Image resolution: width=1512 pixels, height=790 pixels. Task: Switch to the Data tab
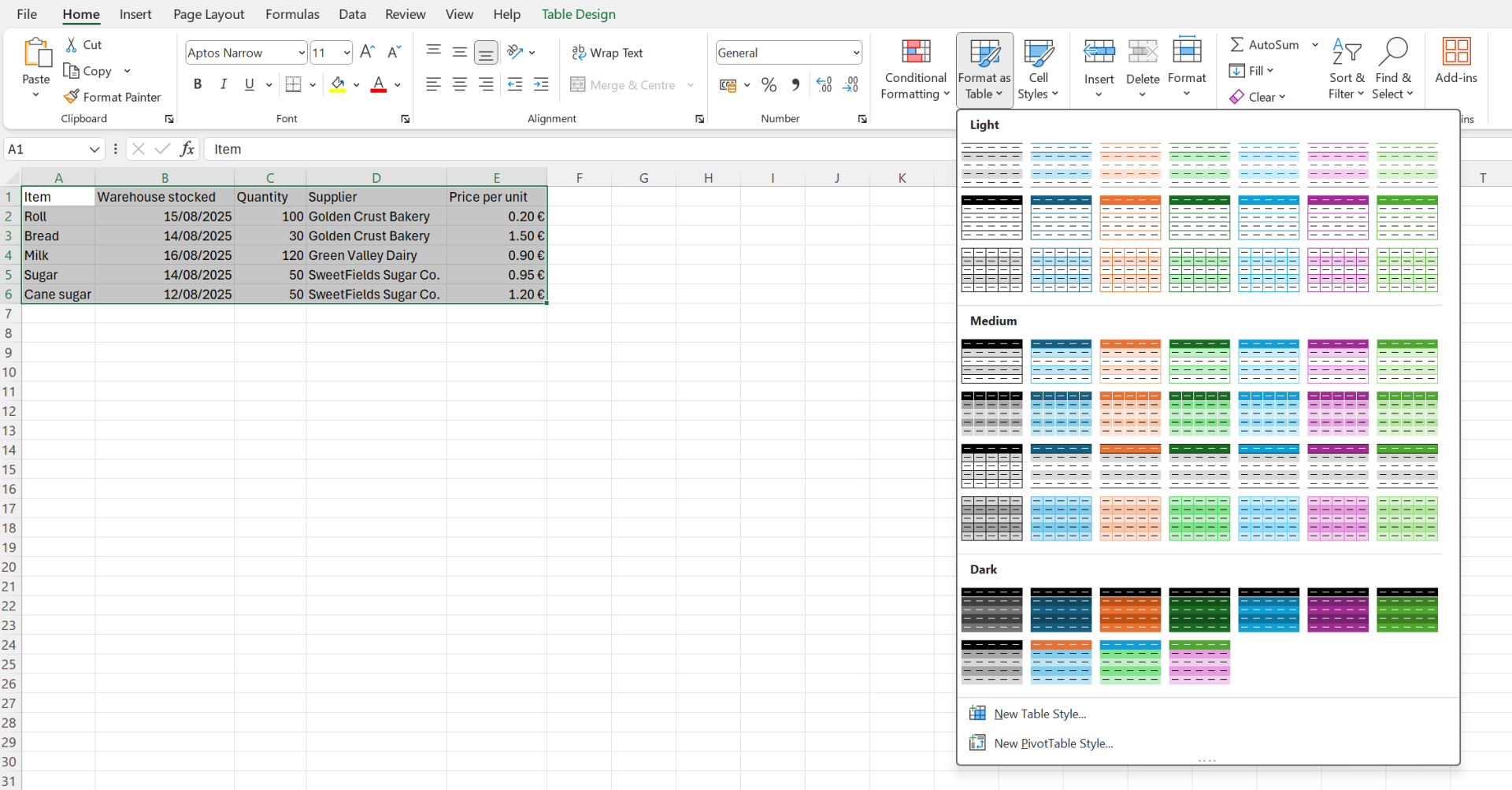352,14
